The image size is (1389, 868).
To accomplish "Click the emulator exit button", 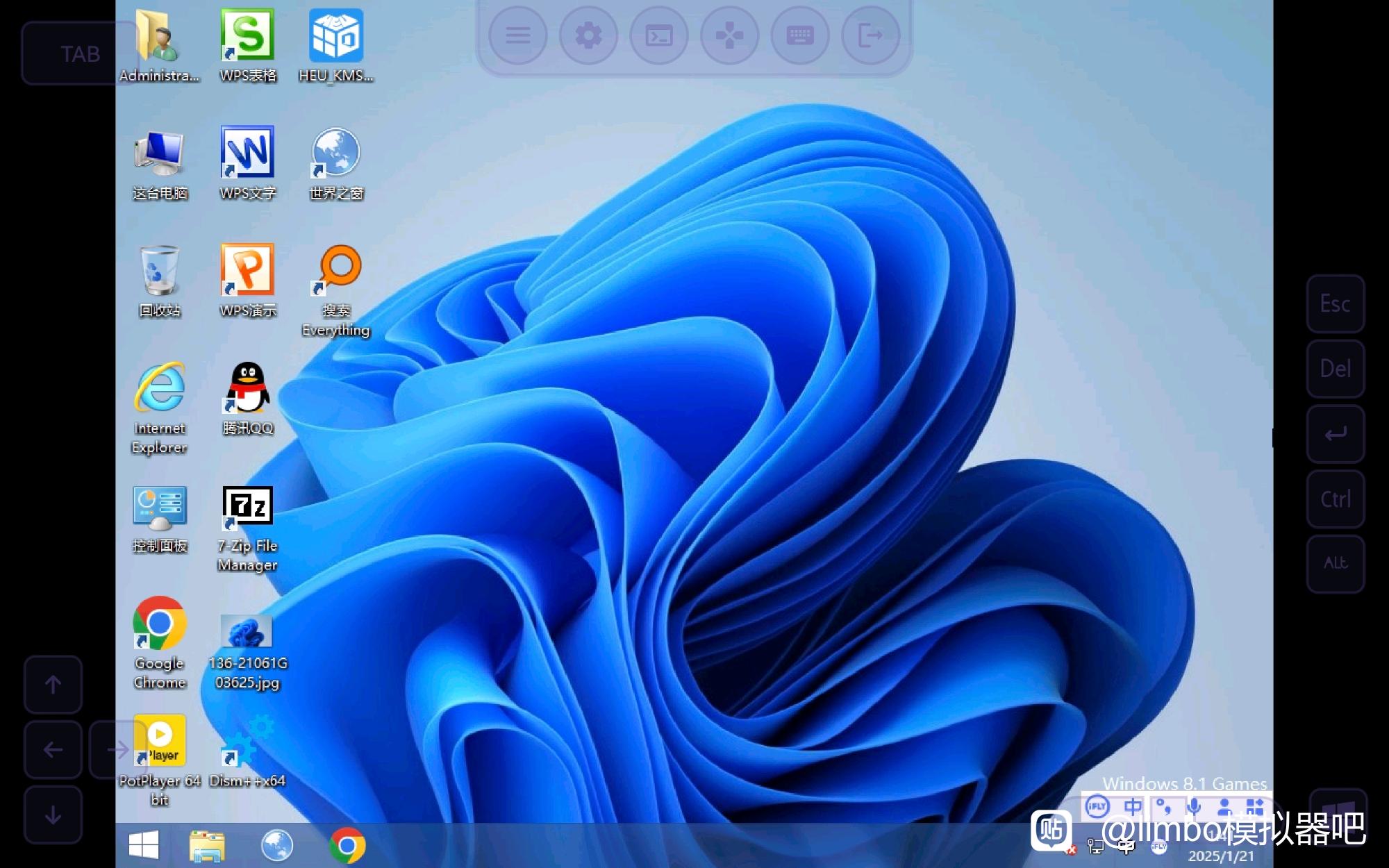I will (x=870, y=35).
